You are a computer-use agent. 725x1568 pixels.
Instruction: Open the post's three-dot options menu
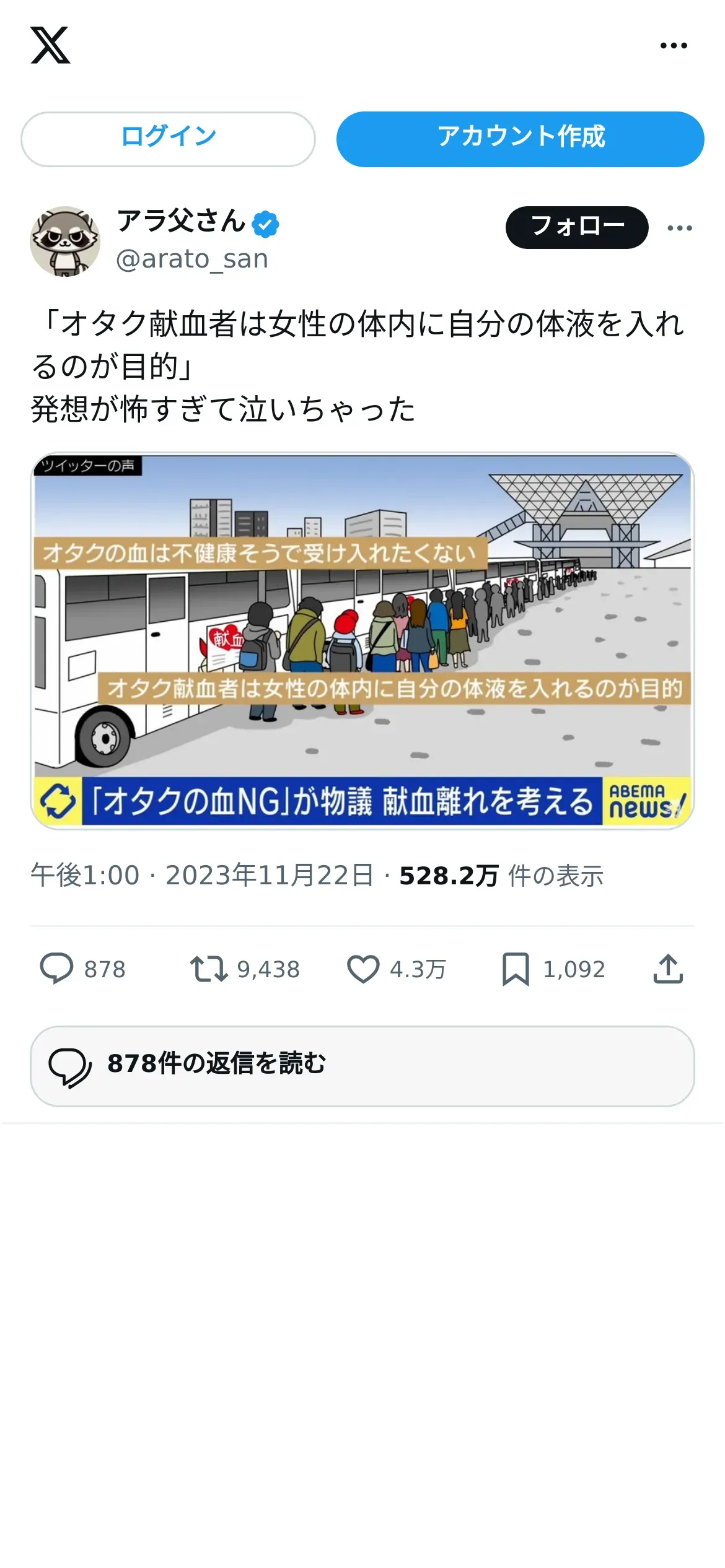[x=680, y=228]
